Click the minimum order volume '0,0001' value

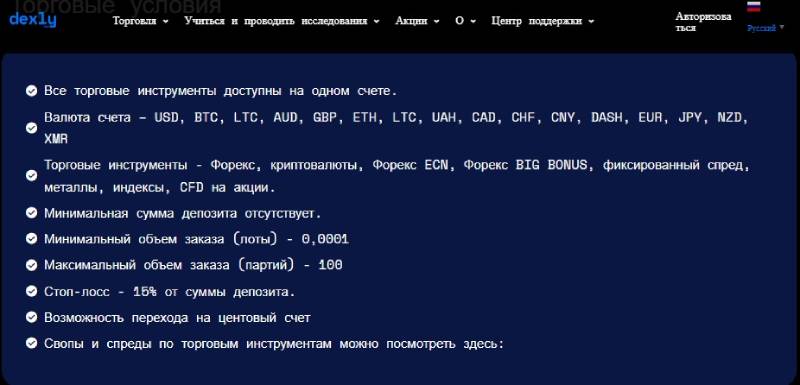tap(325, 239)
